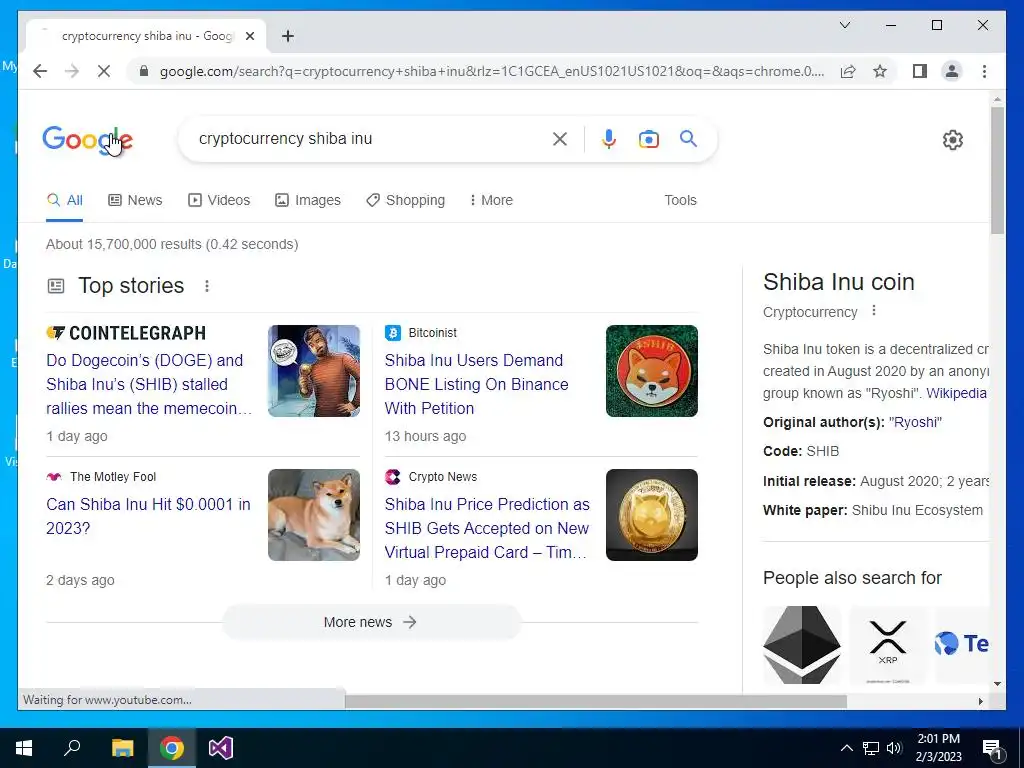Click the vertical page scrollbar
Viewport: 1024px width, 768px height.
click(997, 170)
